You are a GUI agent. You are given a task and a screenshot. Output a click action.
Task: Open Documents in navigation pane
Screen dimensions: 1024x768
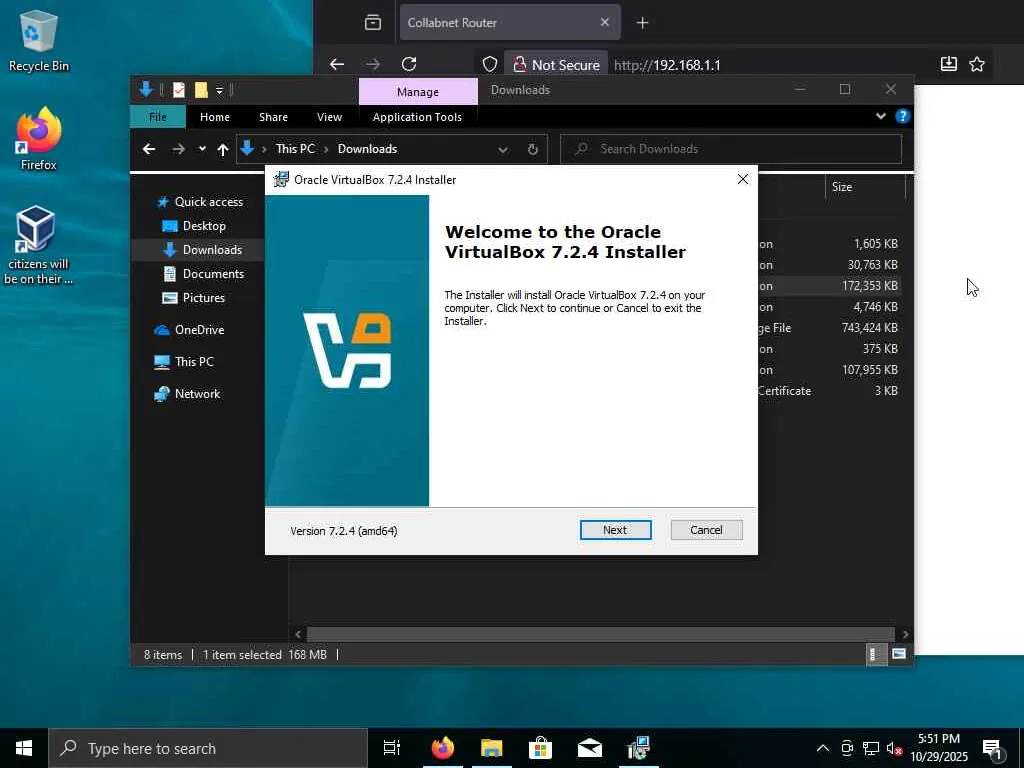pos(204,274)
